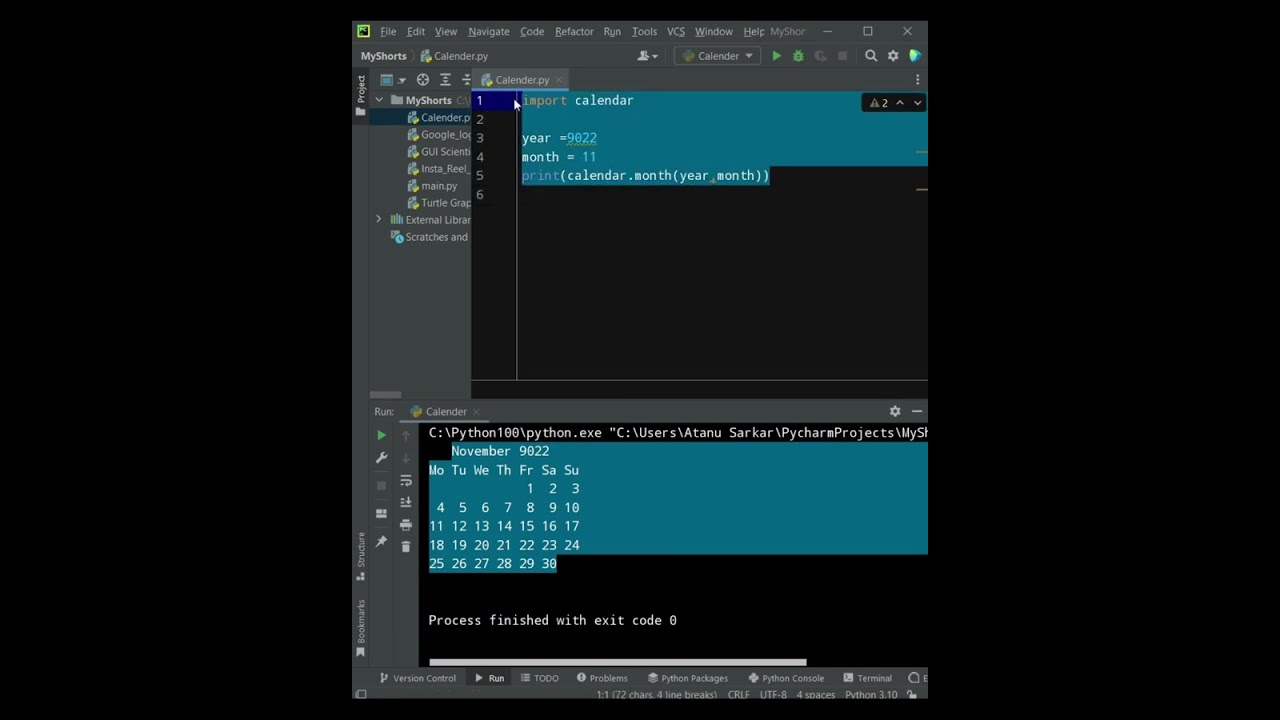Open the View menu
Image resolution: width=1280 pixels, height=720 pixels.
pyautogui.click(x=446, y=32)
